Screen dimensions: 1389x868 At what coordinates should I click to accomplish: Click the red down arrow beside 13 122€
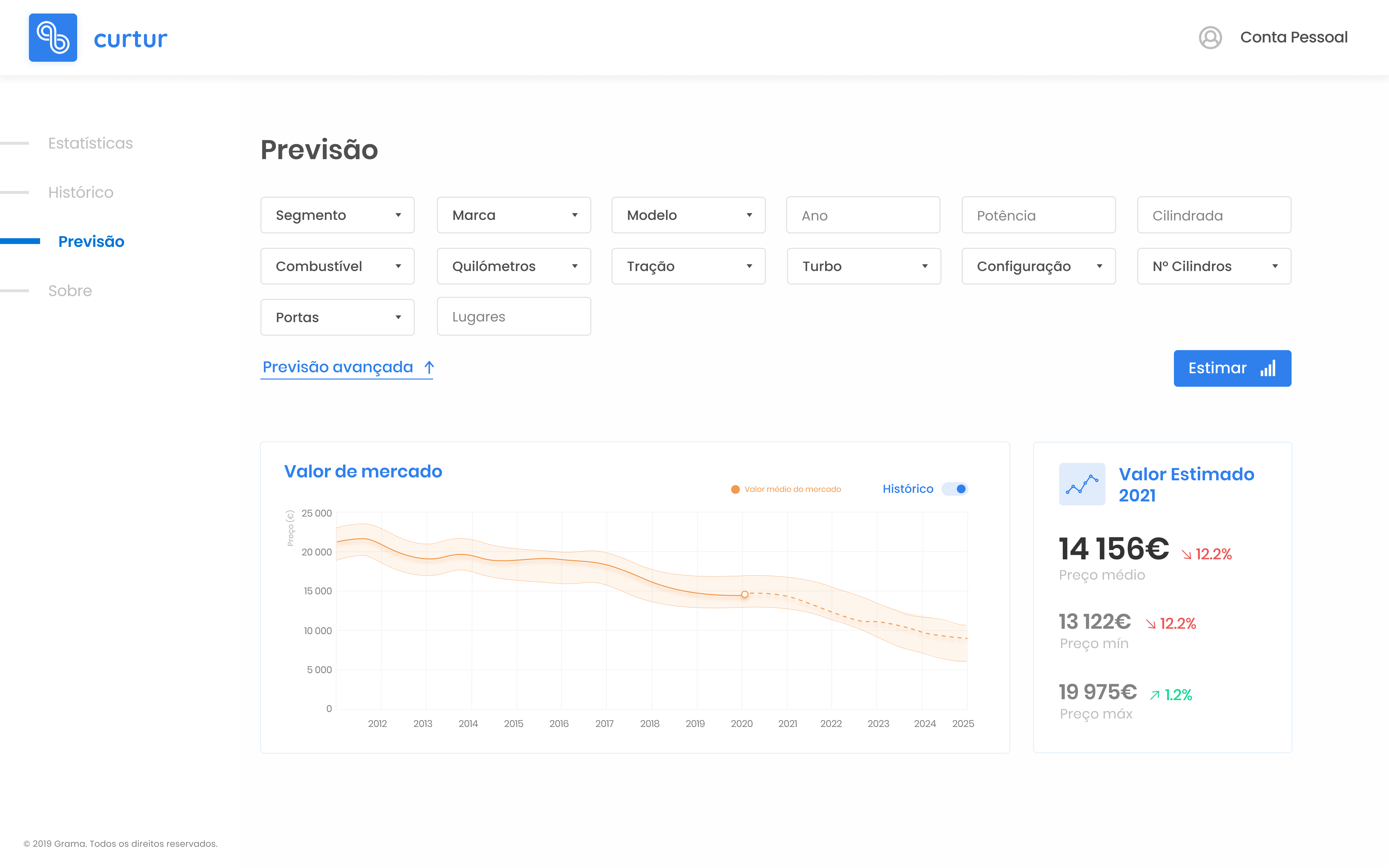pyautogui.click(x=1151, y=624)
